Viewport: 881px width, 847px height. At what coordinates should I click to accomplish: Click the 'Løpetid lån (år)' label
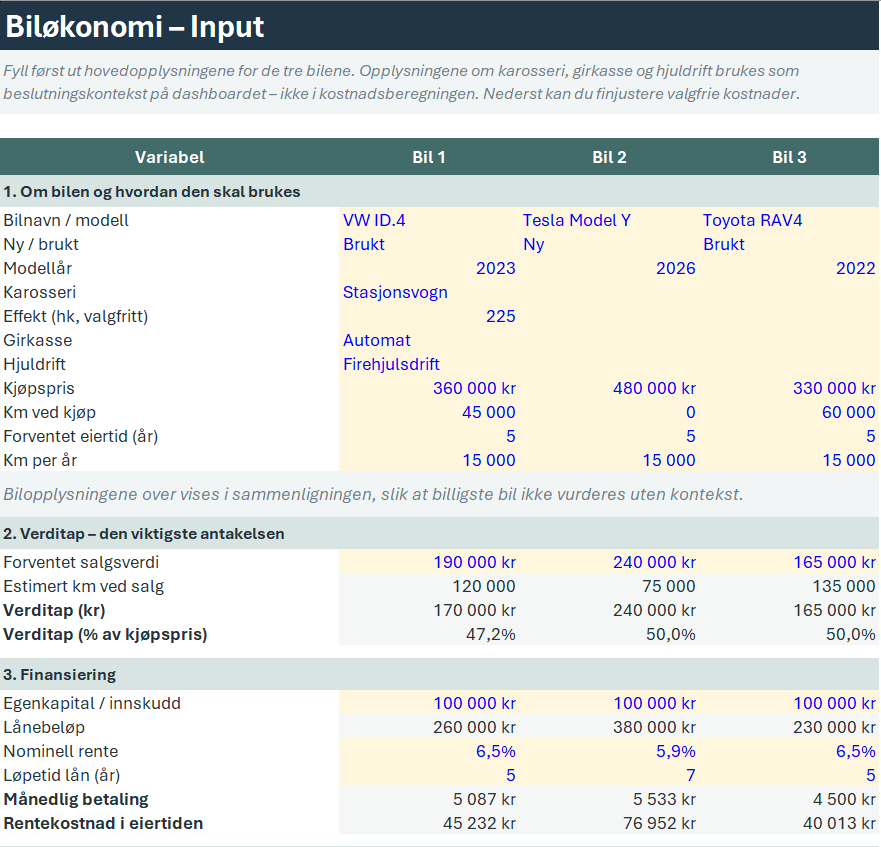(62, 775)
